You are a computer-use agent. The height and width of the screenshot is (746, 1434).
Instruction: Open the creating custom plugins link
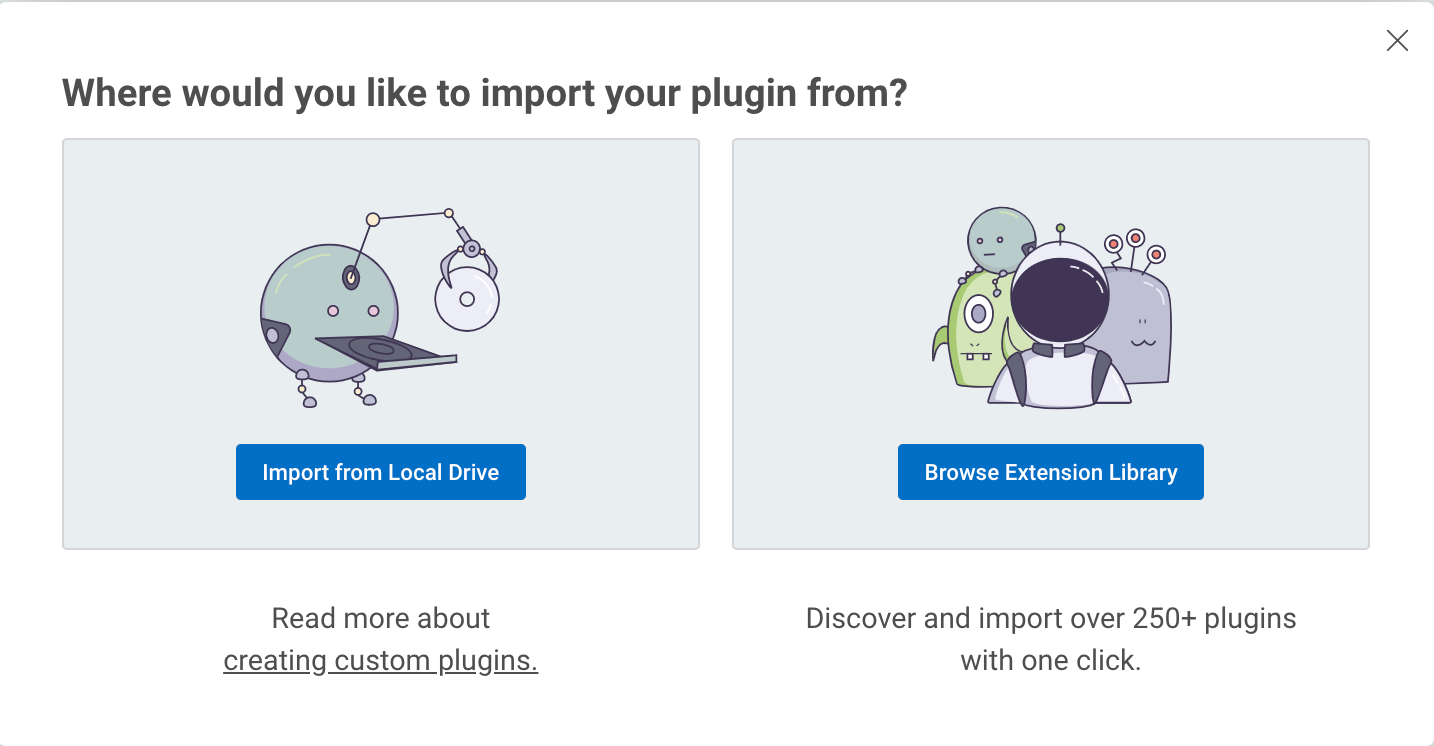pos(380,661)
